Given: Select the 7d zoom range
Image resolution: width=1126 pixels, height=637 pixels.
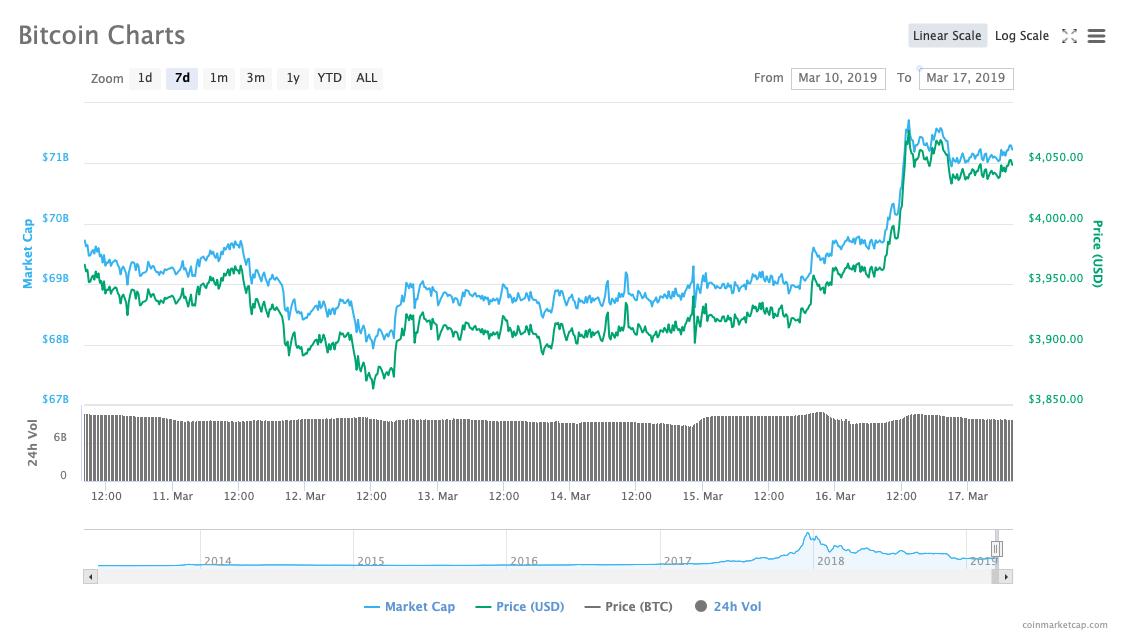Looking at the screenshot, I should click(182, 78).
